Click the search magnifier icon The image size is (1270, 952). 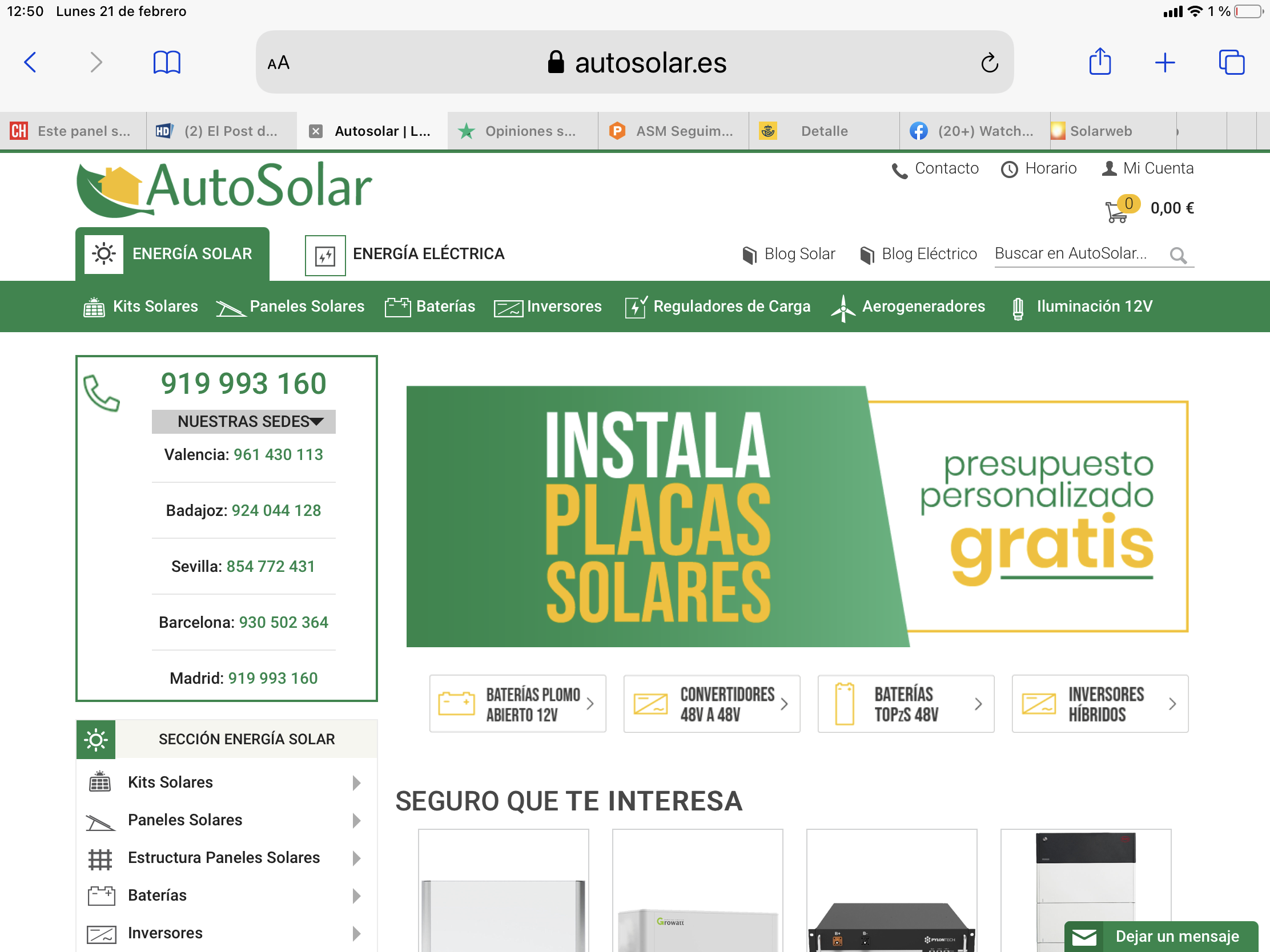(1177, 255)
